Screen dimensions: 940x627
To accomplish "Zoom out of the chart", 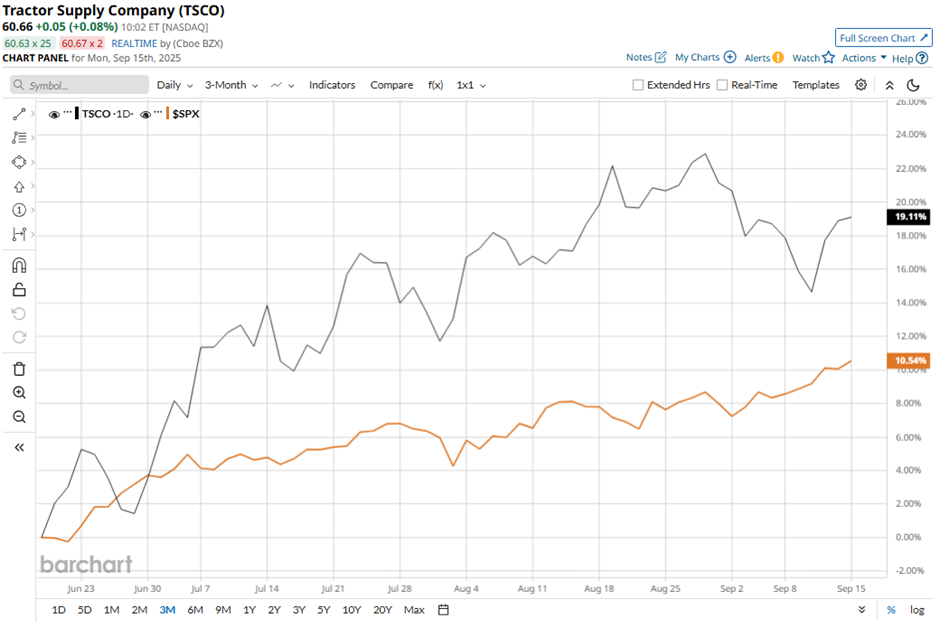I will tap(19, 417).
